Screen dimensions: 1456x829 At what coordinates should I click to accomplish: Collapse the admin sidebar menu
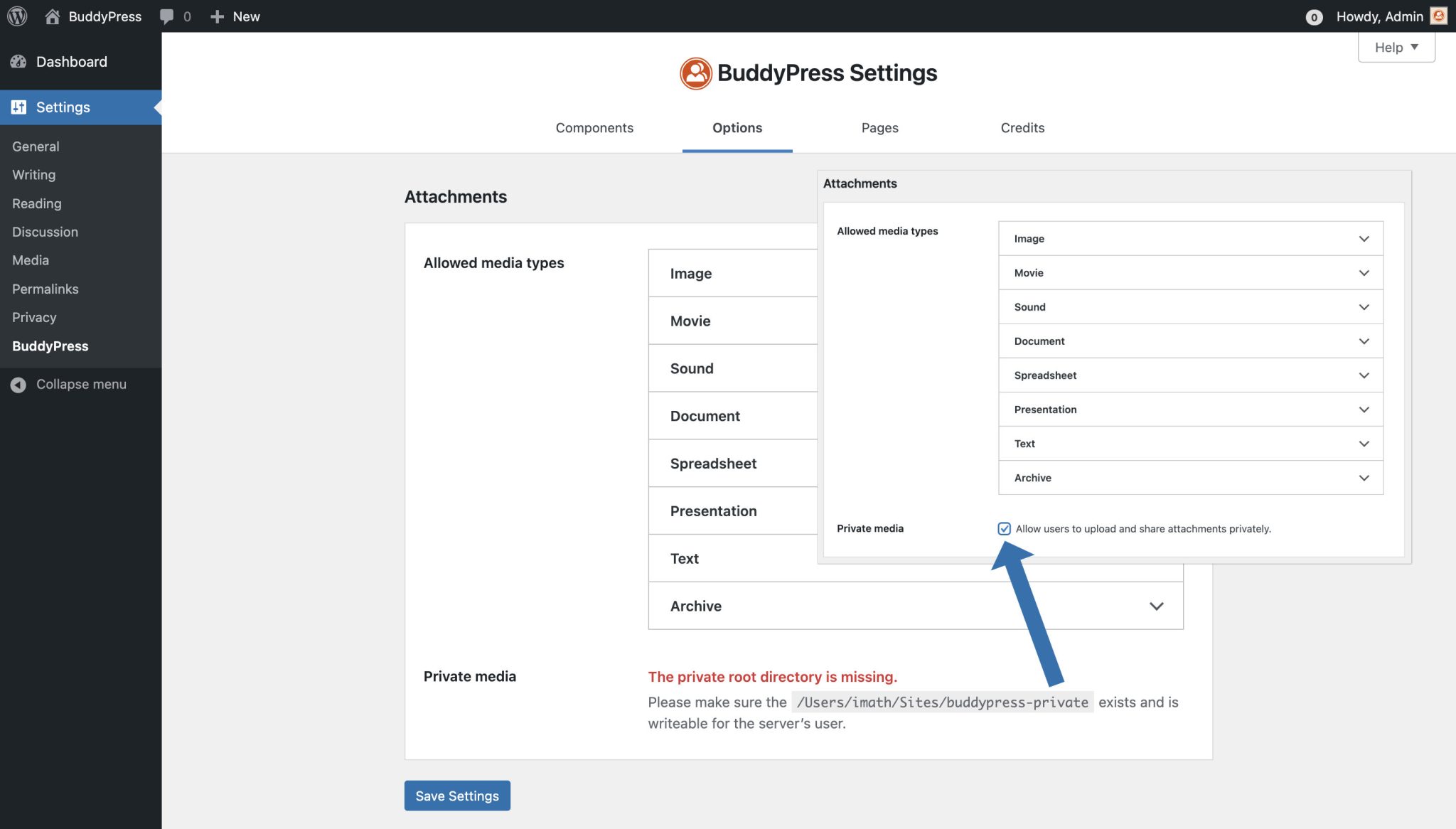(68, 384)
